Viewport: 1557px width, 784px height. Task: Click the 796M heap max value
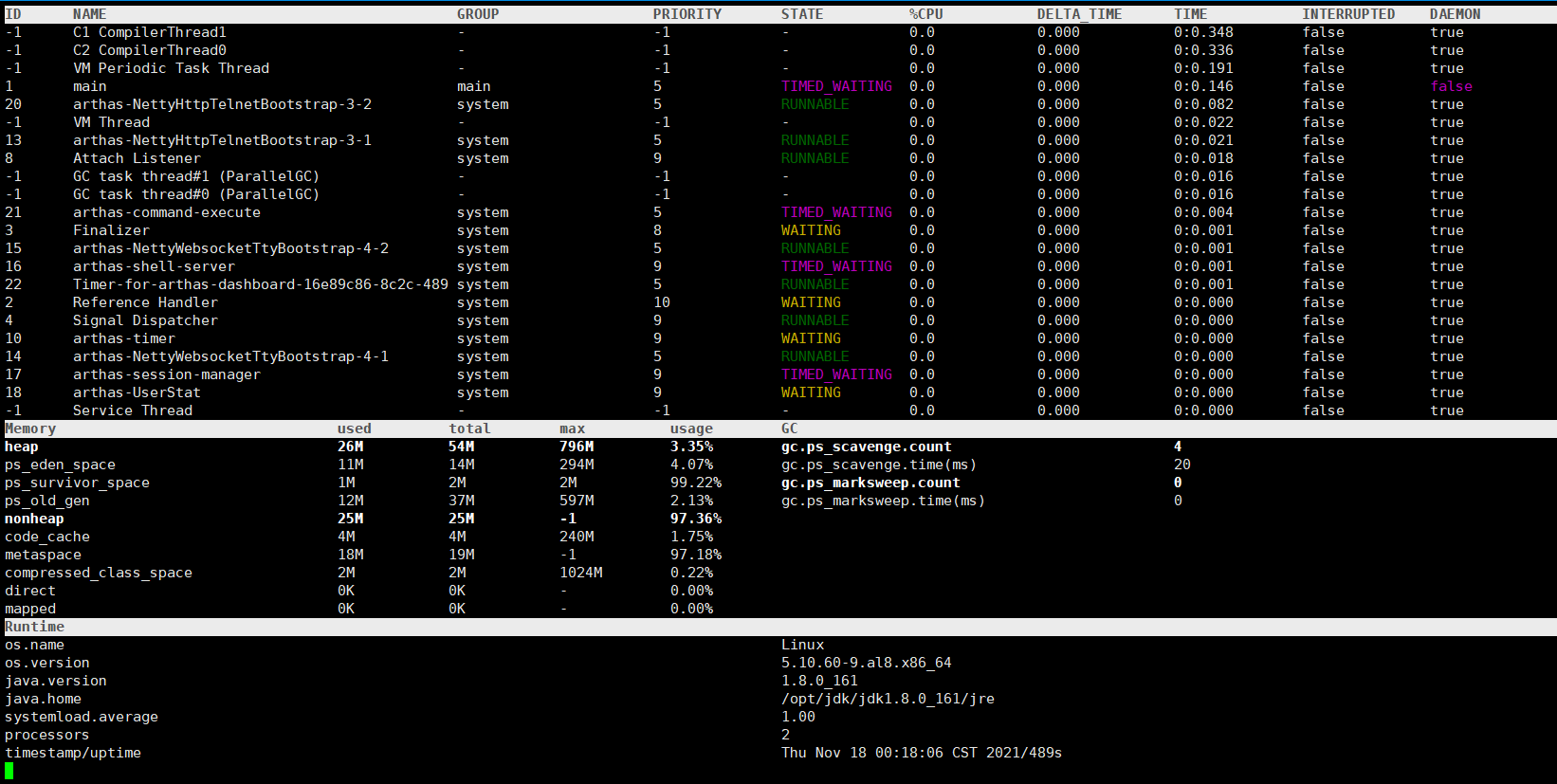pos(577,447)
